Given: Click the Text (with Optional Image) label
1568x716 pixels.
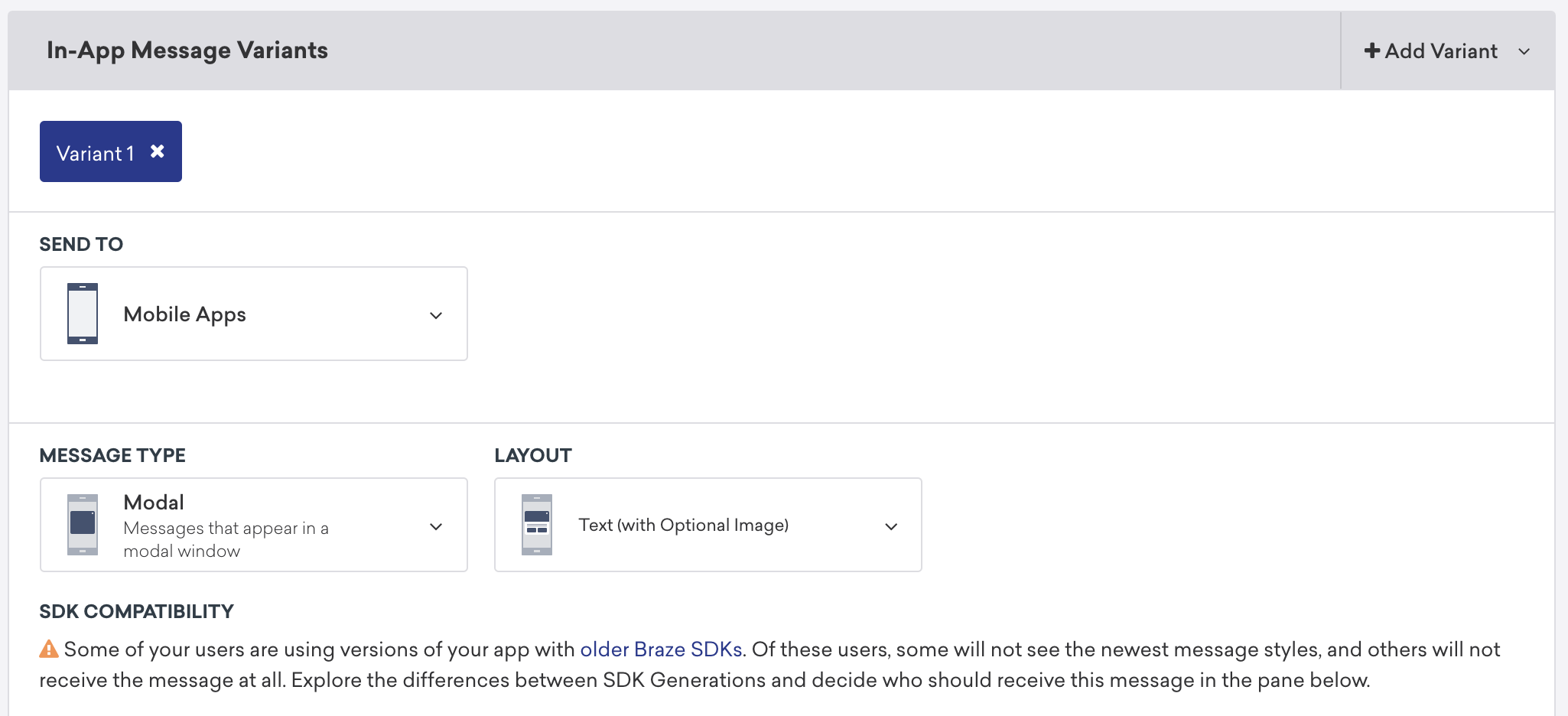Looking at the screenshot, I should pyautogui.click(x=685, y=525).
